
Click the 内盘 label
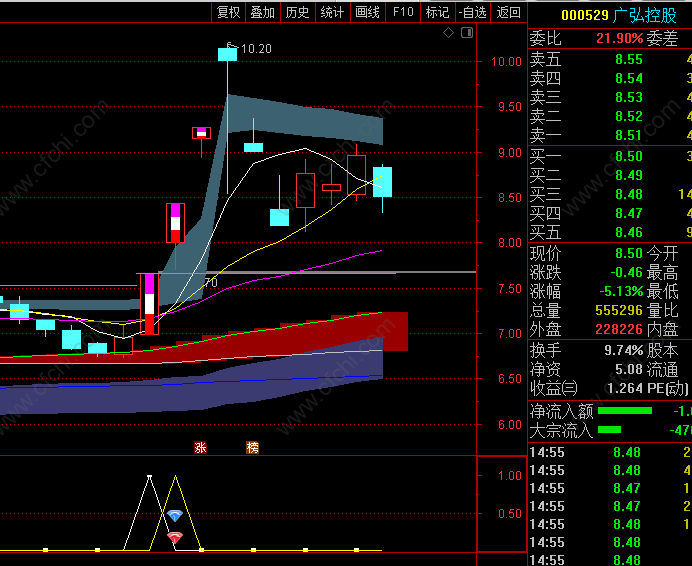(x=662, y=329)
